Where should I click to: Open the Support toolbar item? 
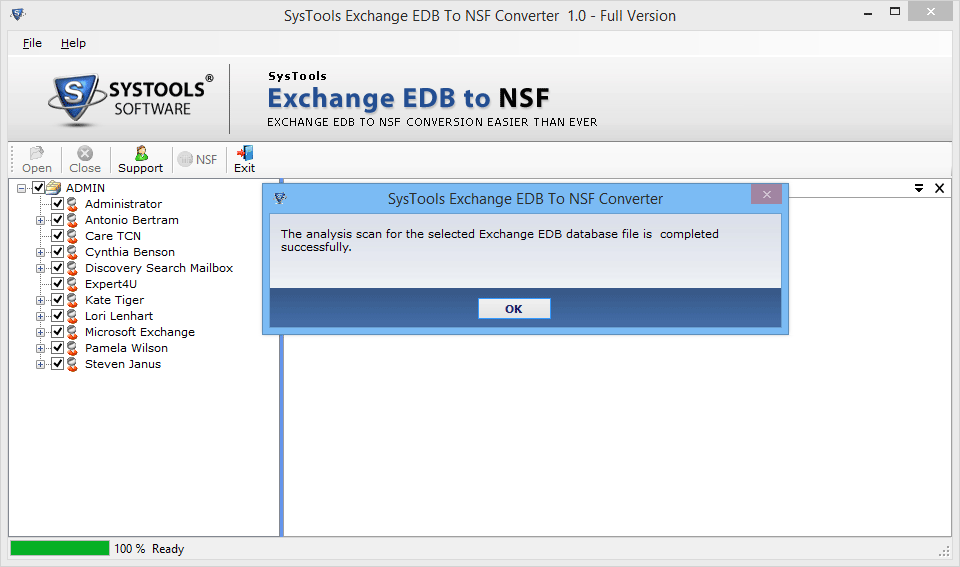point(141,160)
